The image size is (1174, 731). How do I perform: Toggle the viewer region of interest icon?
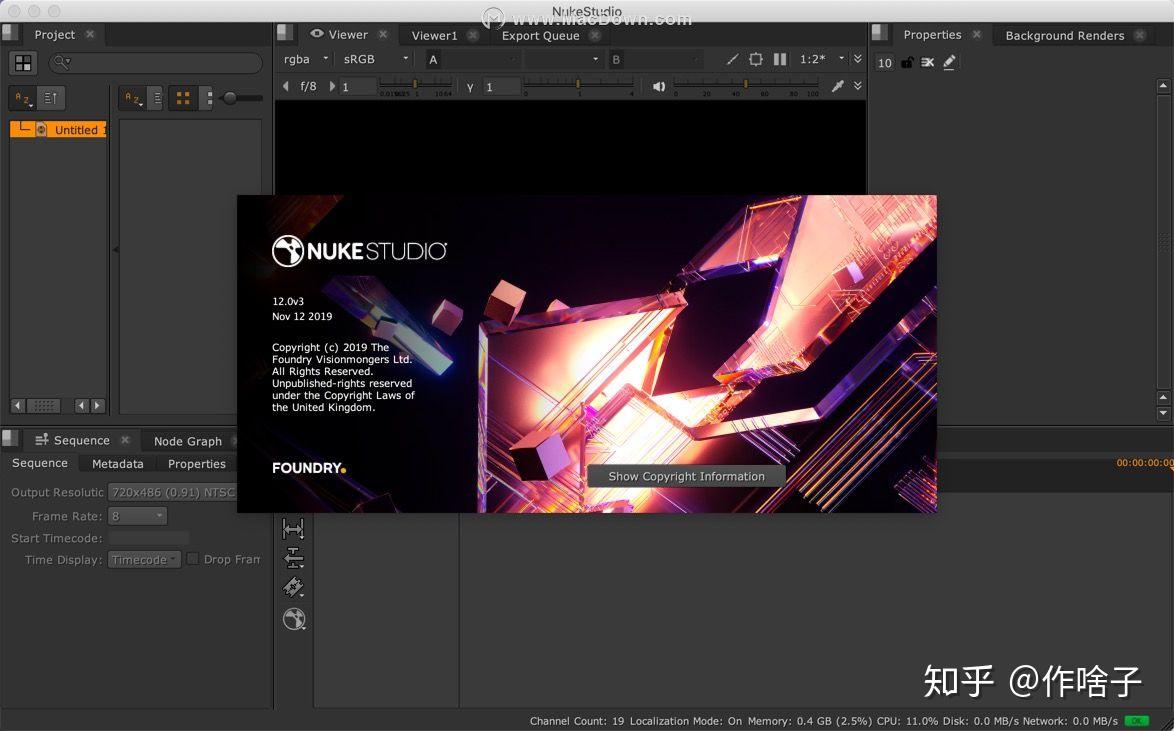[x=756, y=59]
